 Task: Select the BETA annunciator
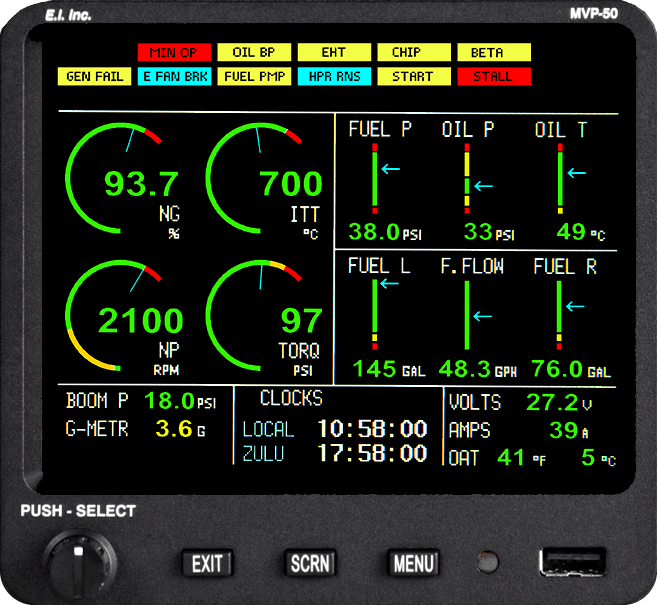tap(494, 52)
